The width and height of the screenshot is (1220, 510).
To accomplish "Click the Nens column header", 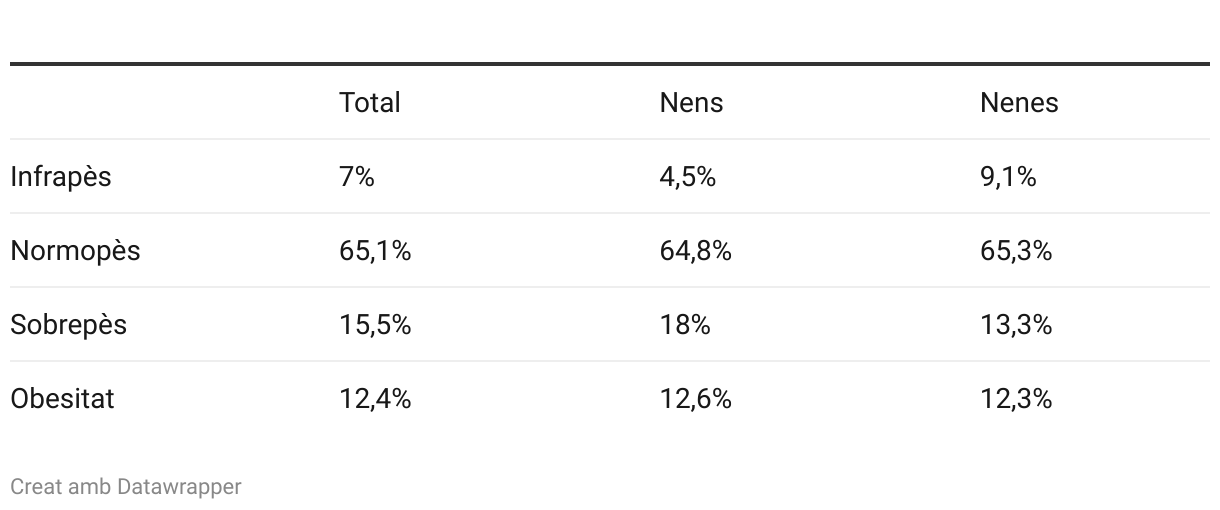I will coord(691,103).
